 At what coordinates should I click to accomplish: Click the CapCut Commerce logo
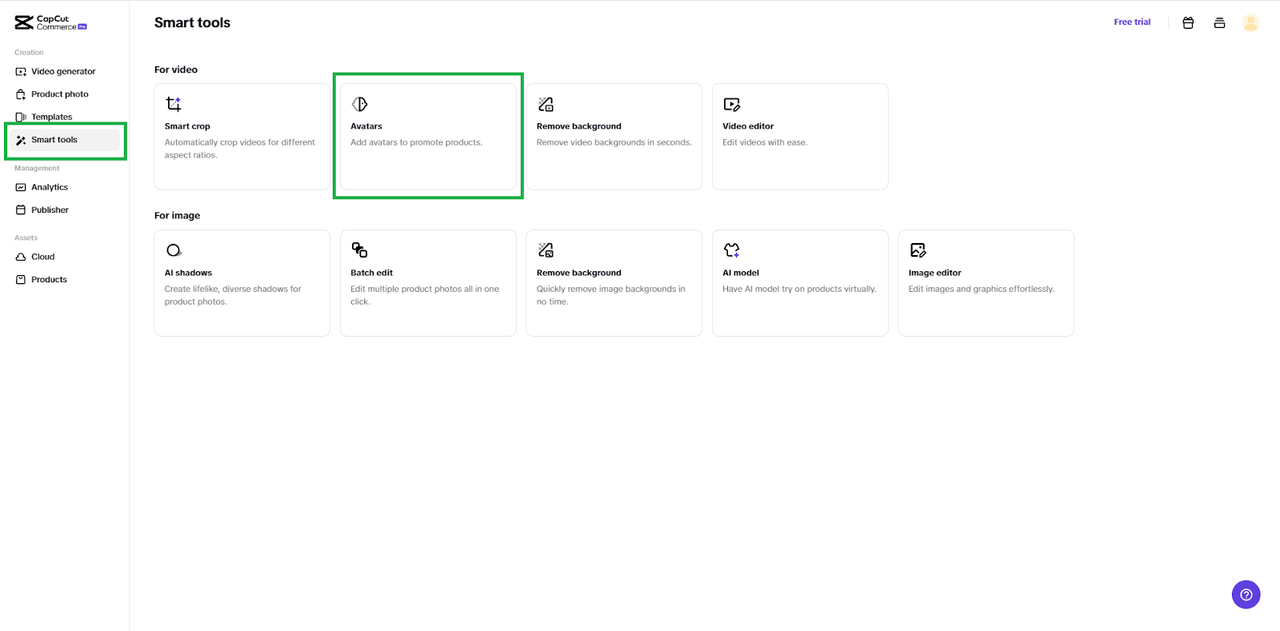[50, 23]
